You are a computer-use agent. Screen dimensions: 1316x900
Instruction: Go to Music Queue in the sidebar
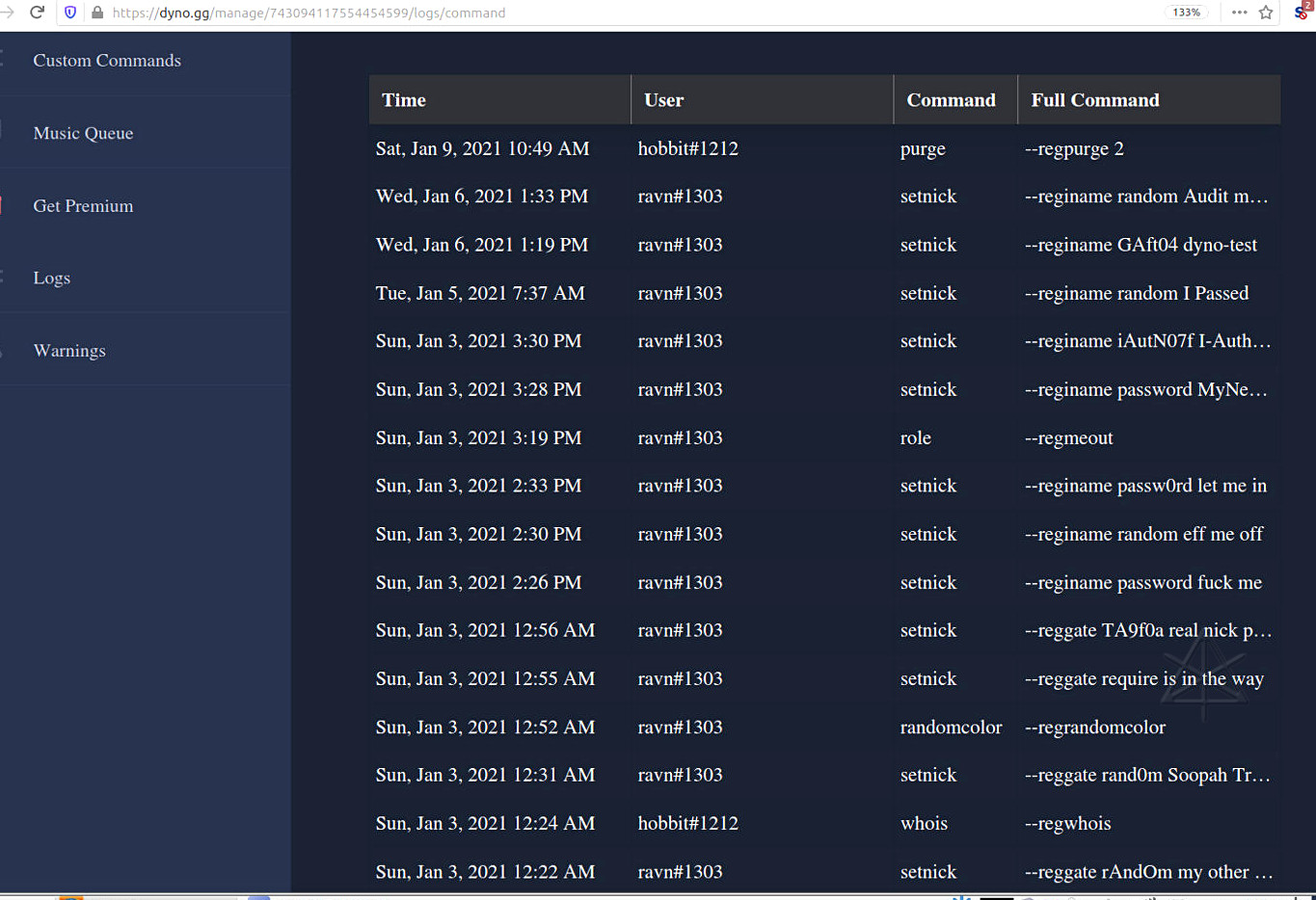[x=83, y=133]
